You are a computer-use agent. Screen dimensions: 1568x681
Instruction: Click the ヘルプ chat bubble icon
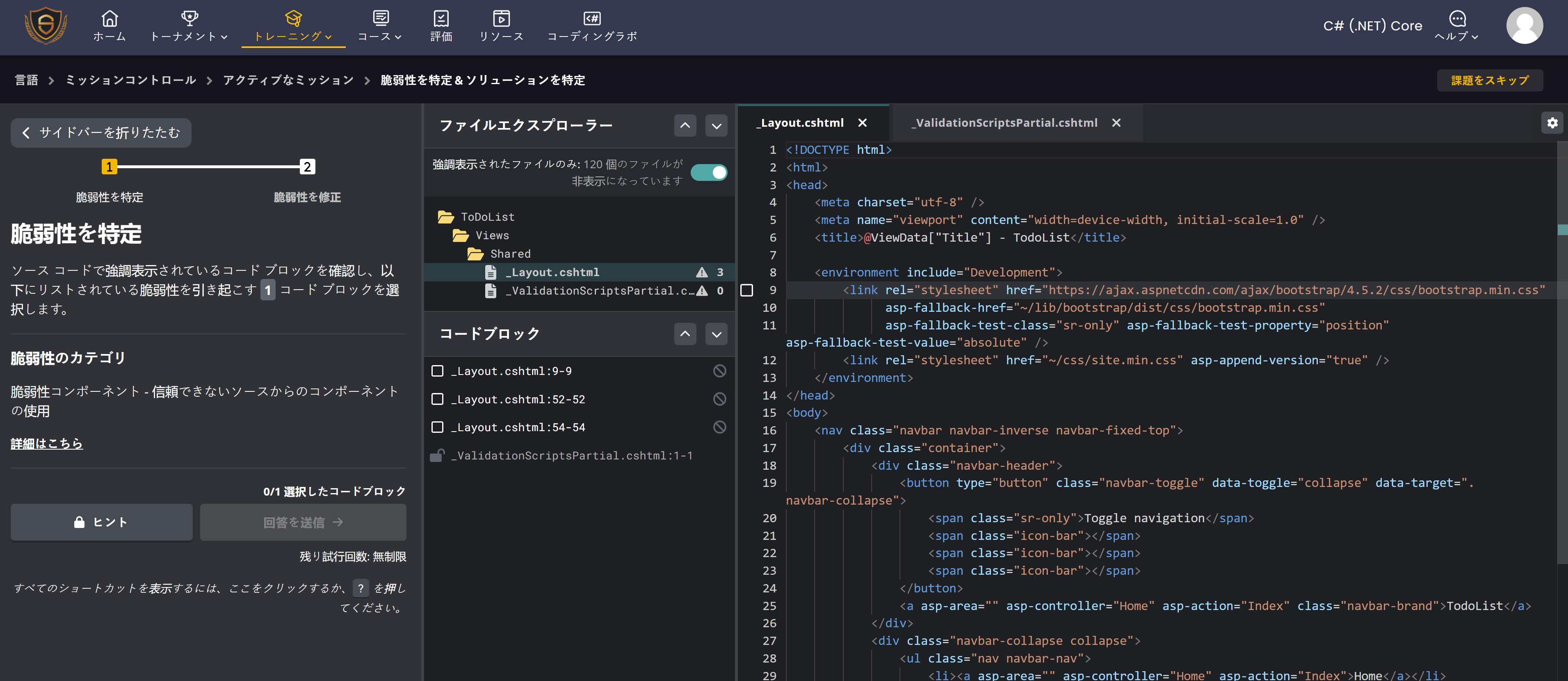pyautogui.click(x=1457, y=18)
